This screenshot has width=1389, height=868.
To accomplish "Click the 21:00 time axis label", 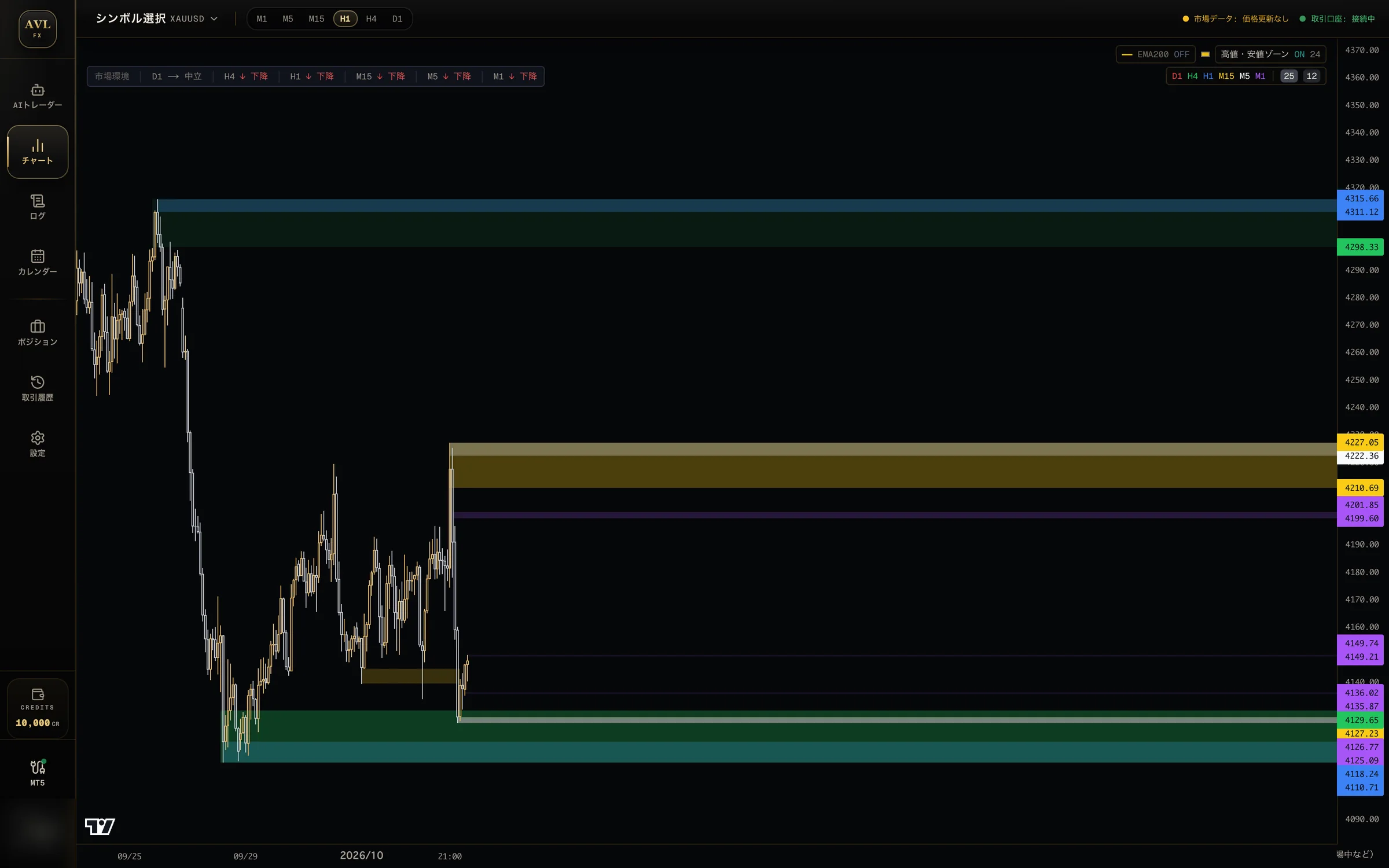I will pyautogui.click(x=450, y=856).
